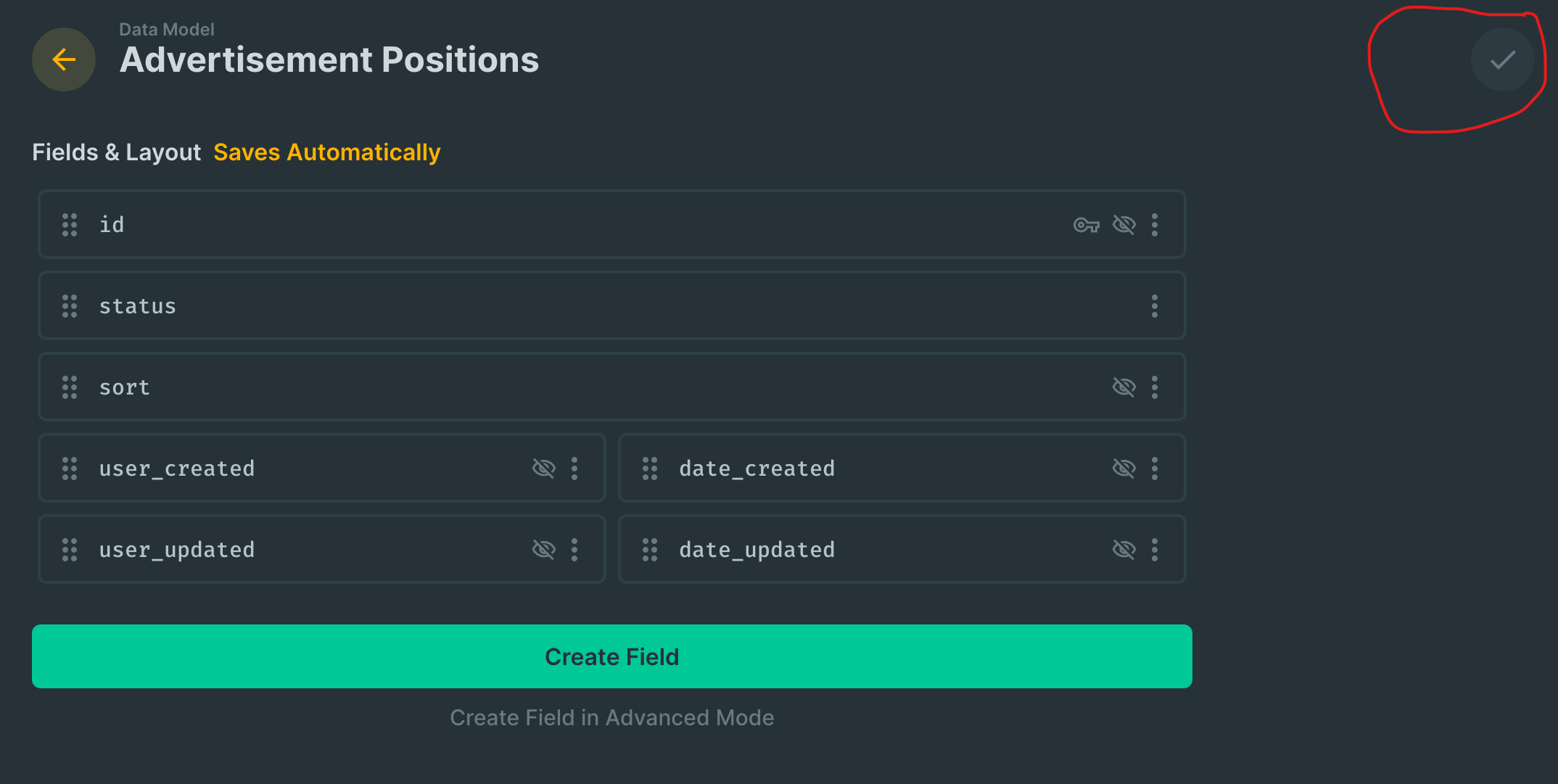Click the drag handle beside date_updated field
The height and width of the screenshot is (784, 1558).
click(649, 549)
